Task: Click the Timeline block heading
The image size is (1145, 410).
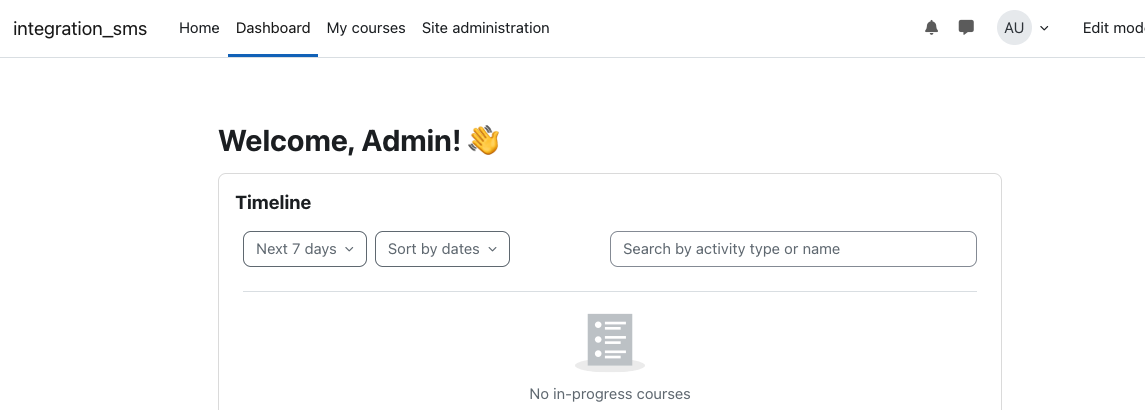Action: pyautogui.click(x=273, y=202)
